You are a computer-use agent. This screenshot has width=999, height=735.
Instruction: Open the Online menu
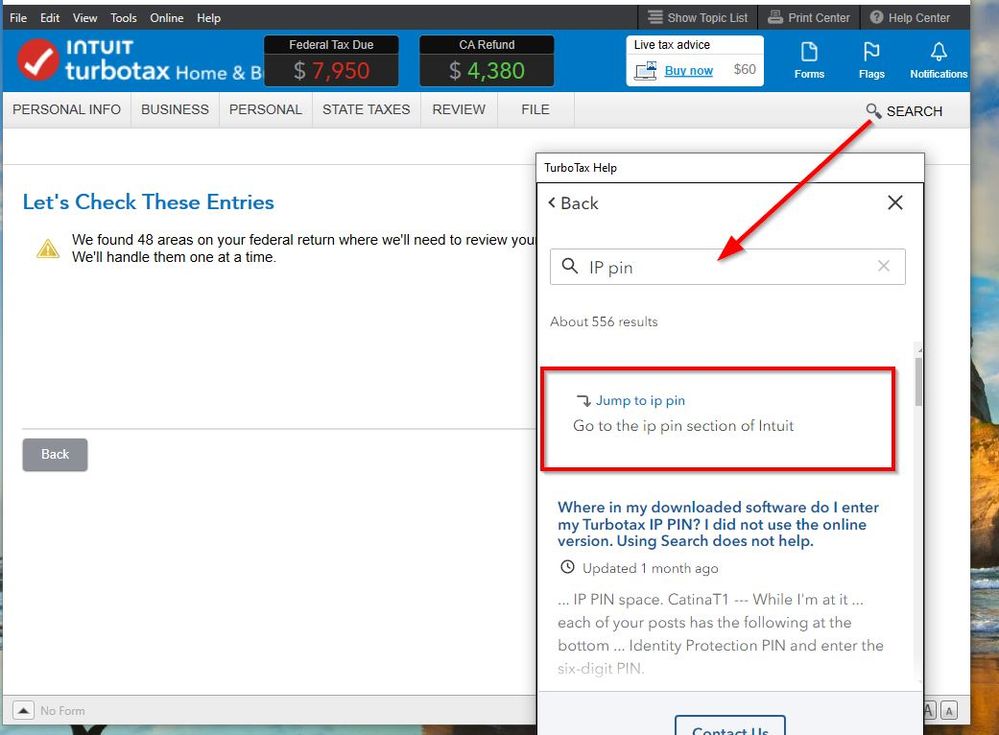click(x=166, y=18)
